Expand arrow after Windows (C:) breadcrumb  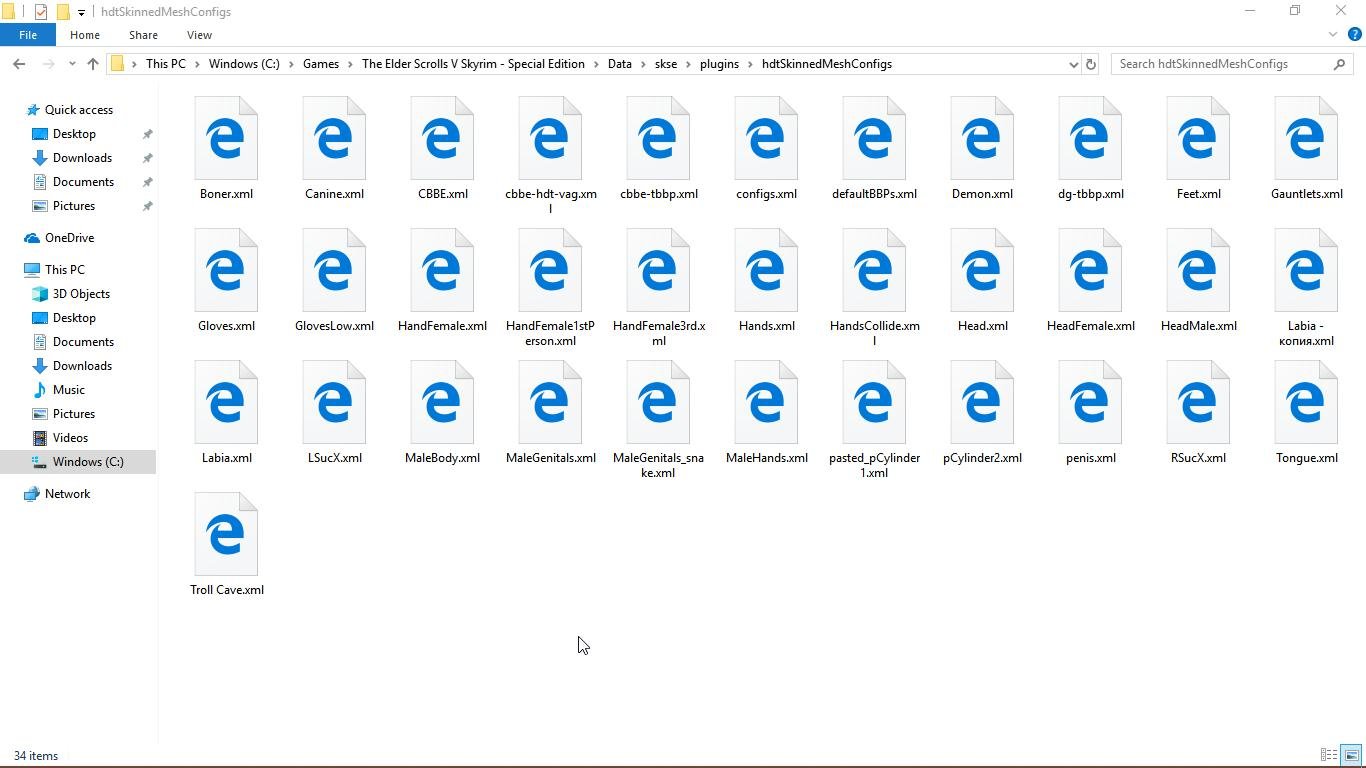(291, 64)
